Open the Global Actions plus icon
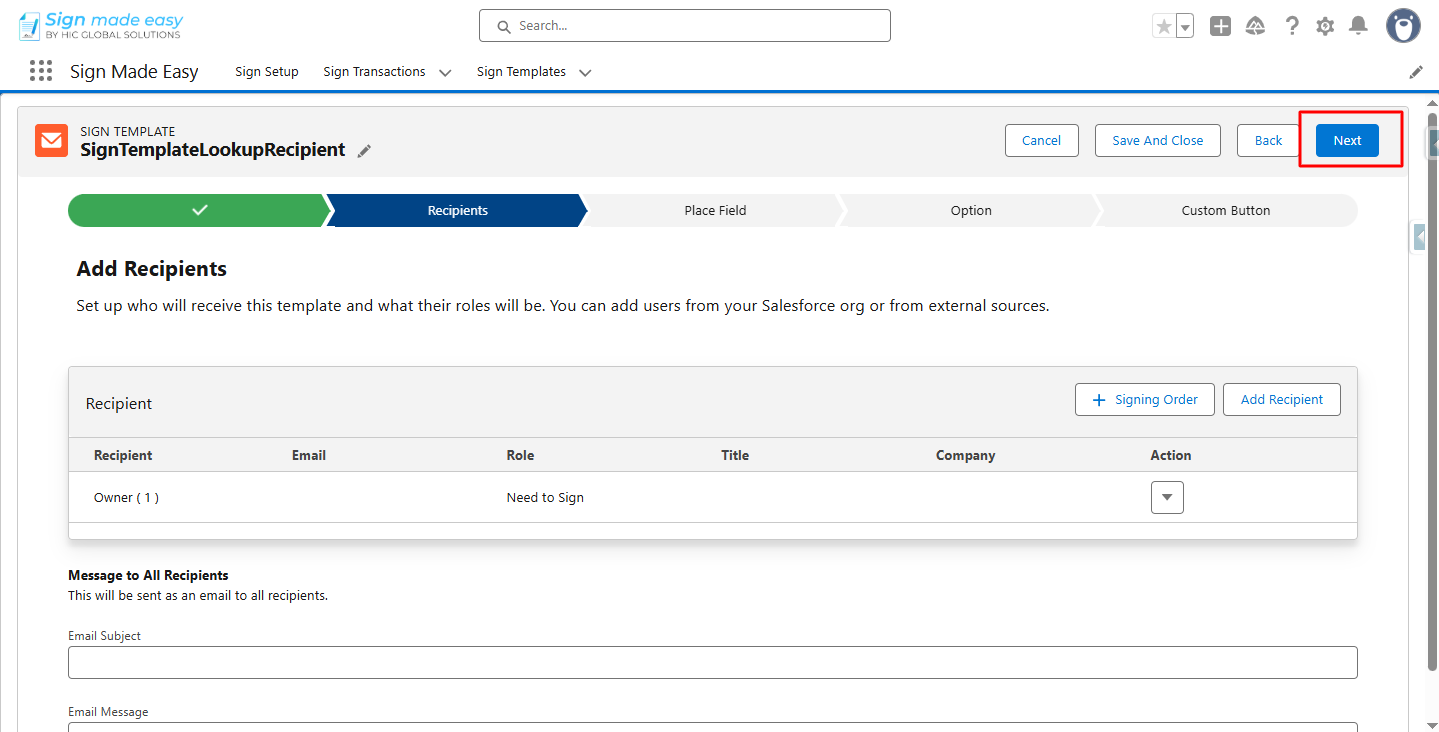1439x732 pixels. click(x=1220, y=27)
